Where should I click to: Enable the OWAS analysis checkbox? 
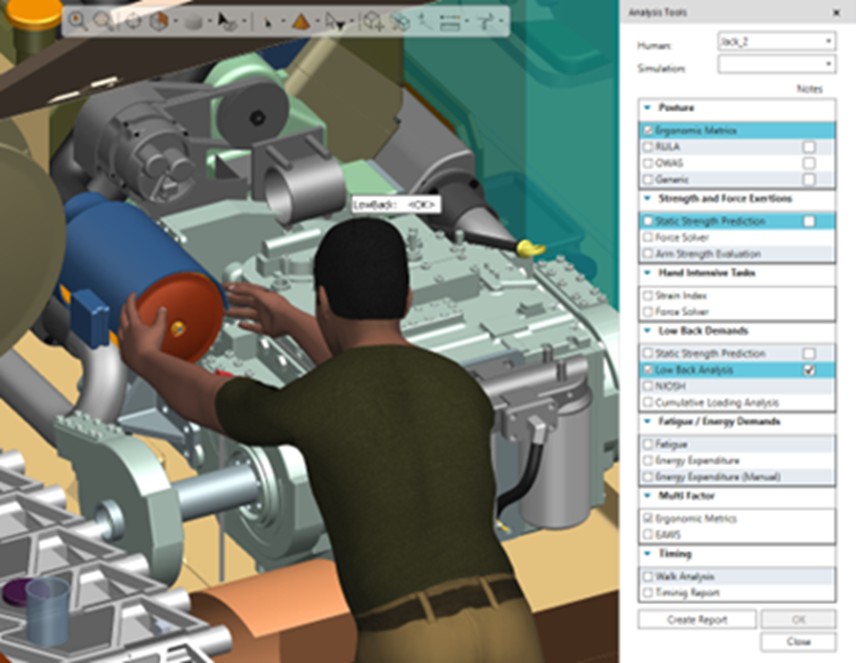[x=648, y=163]
